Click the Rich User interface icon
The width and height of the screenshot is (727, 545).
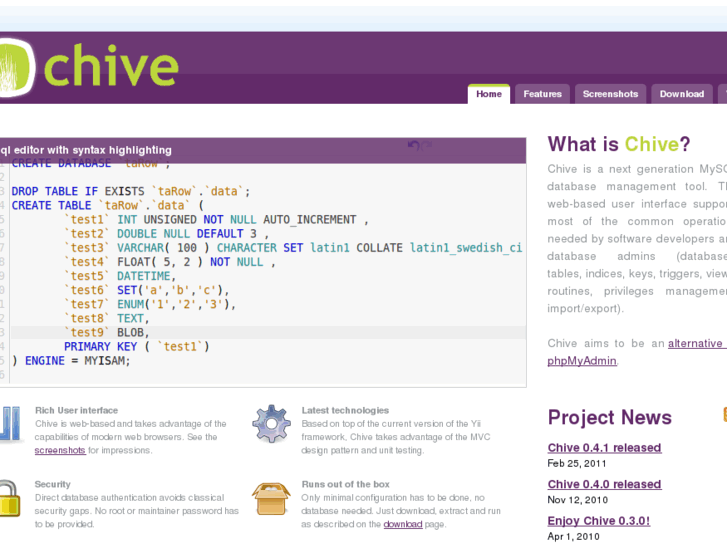(x=10, y=423)
